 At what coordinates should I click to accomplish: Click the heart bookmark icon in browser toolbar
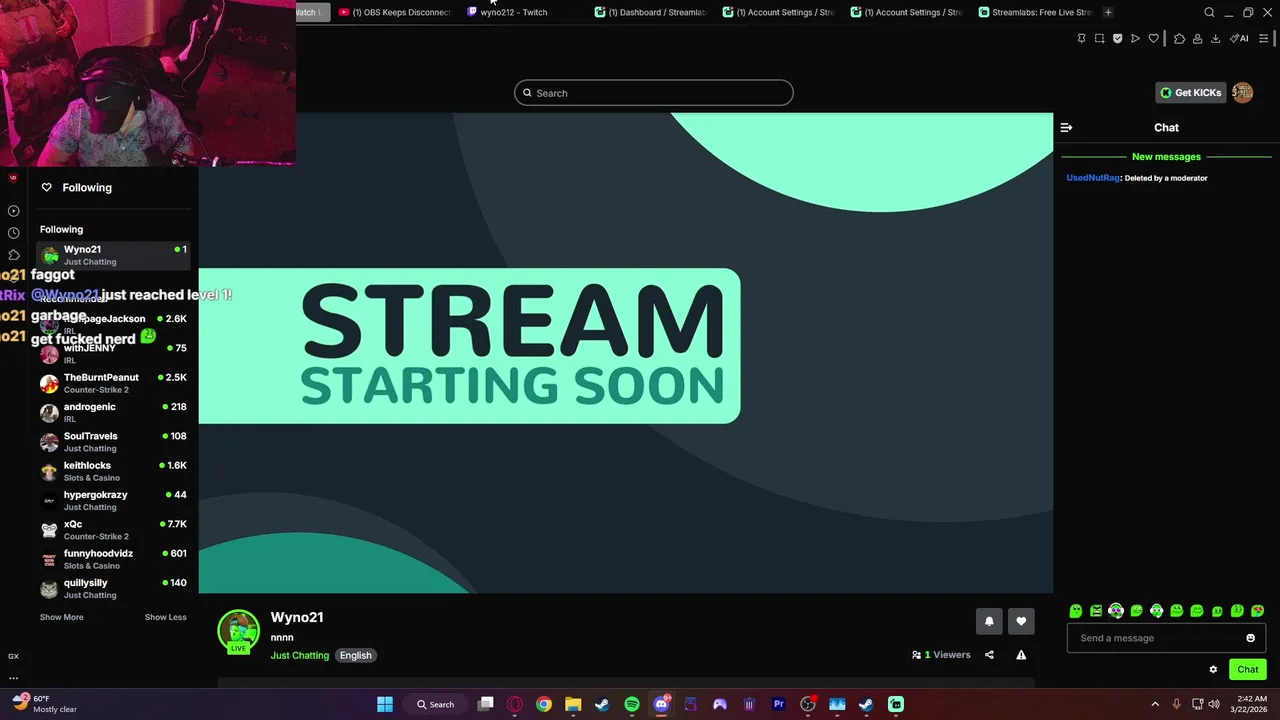pyautogui.click(x=1153, y=39)
